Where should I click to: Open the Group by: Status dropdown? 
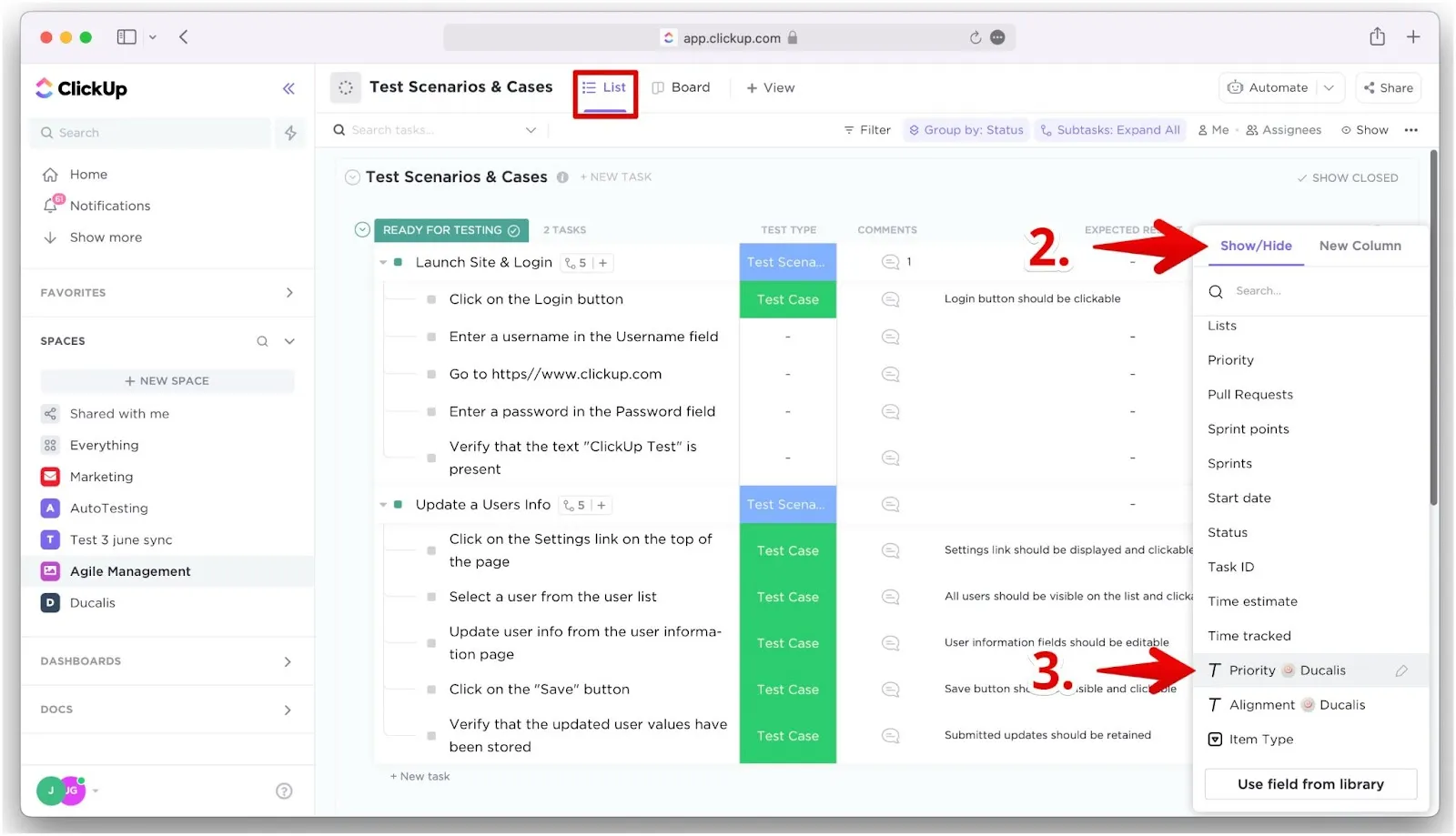(965, 129)
